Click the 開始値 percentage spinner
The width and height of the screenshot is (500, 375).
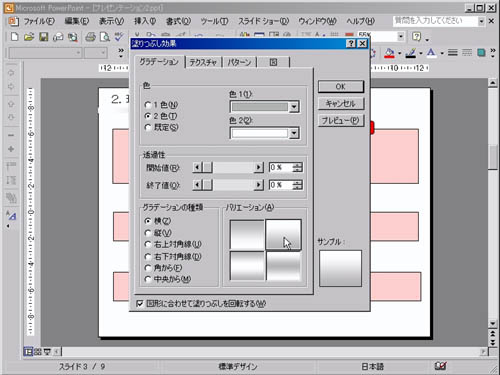coord(297,167)
